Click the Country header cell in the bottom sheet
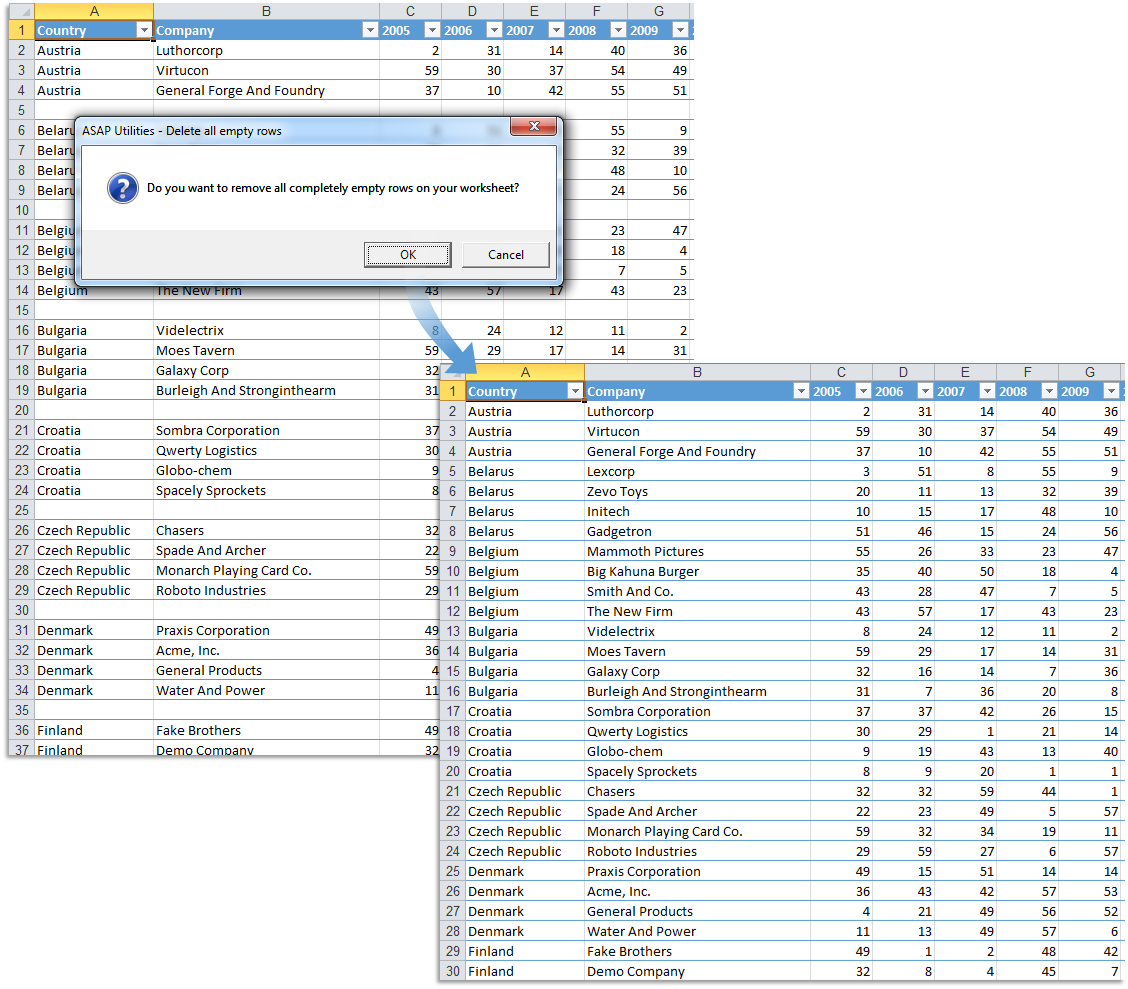 [x=524, y=391]
